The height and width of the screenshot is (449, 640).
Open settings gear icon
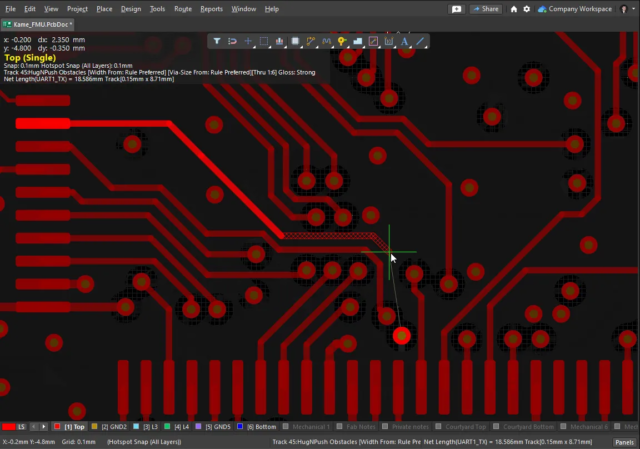tap(527, 9)
